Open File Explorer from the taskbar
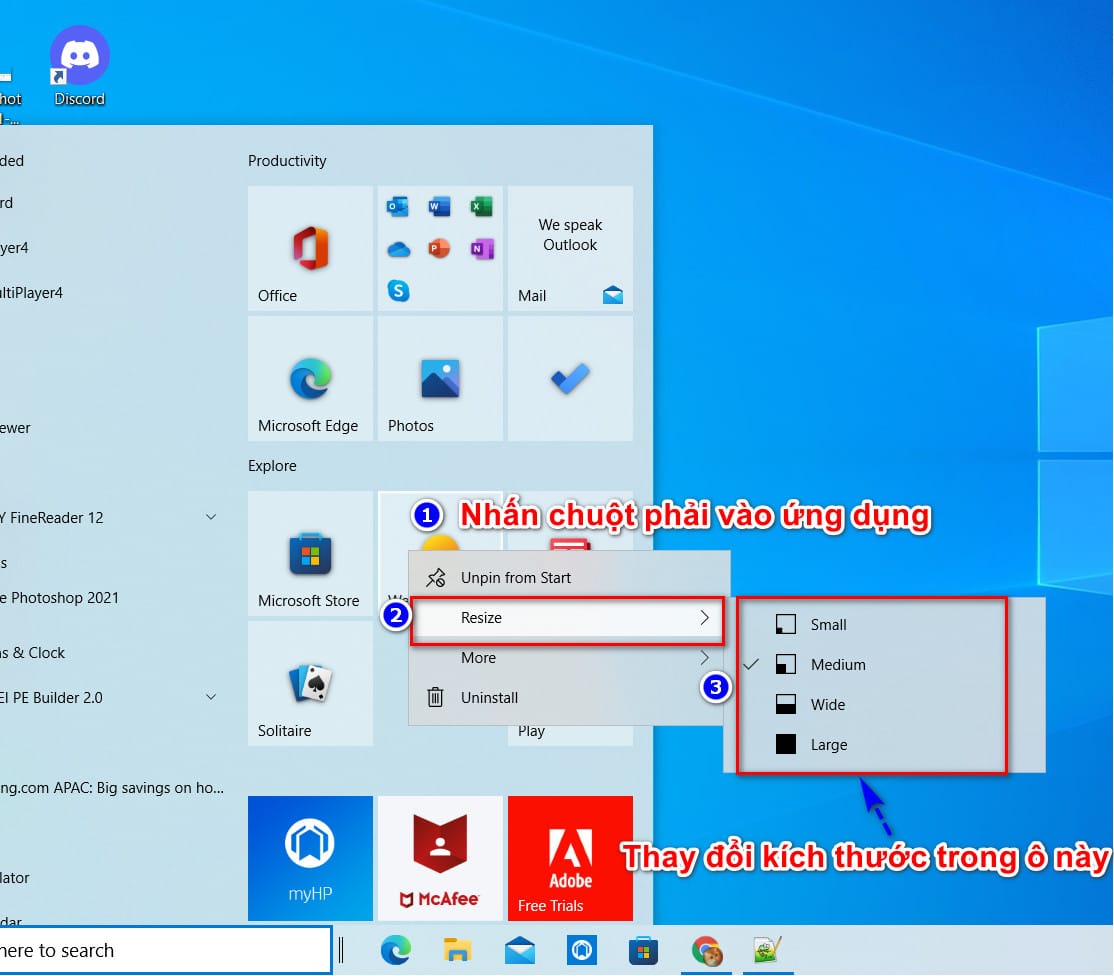The height and width of the screenshot is (976, 1114). [458, 950]
